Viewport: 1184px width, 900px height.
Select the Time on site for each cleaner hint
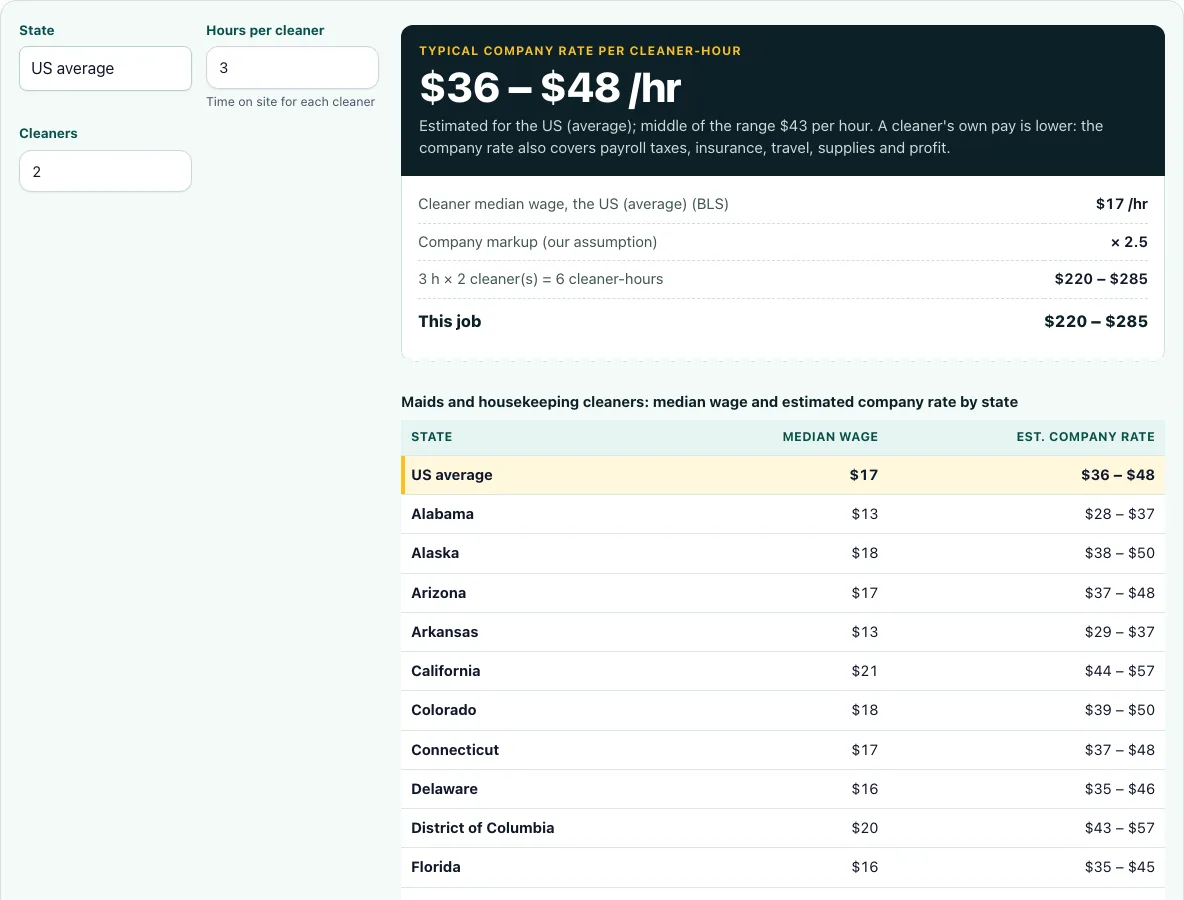pos(291,102)
